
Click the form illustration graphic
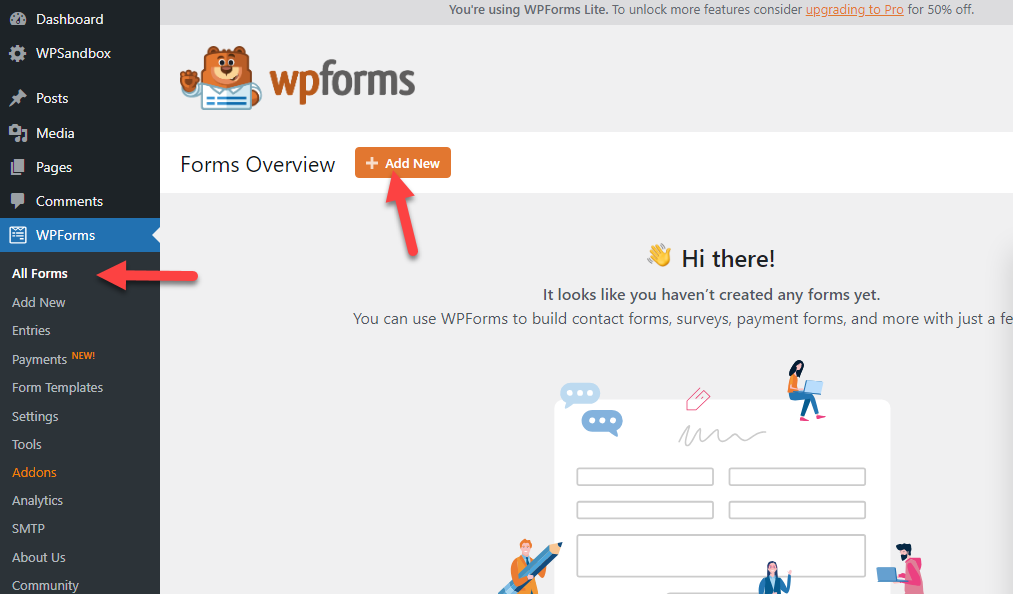pyautogui.click(x=711, y=477)
